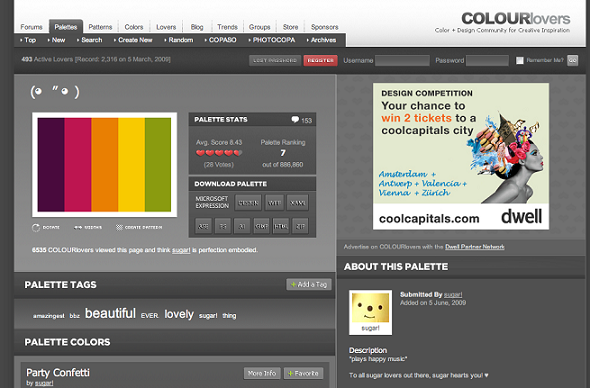
Task: Click the orange palette stripe
Action: (105, 164)
